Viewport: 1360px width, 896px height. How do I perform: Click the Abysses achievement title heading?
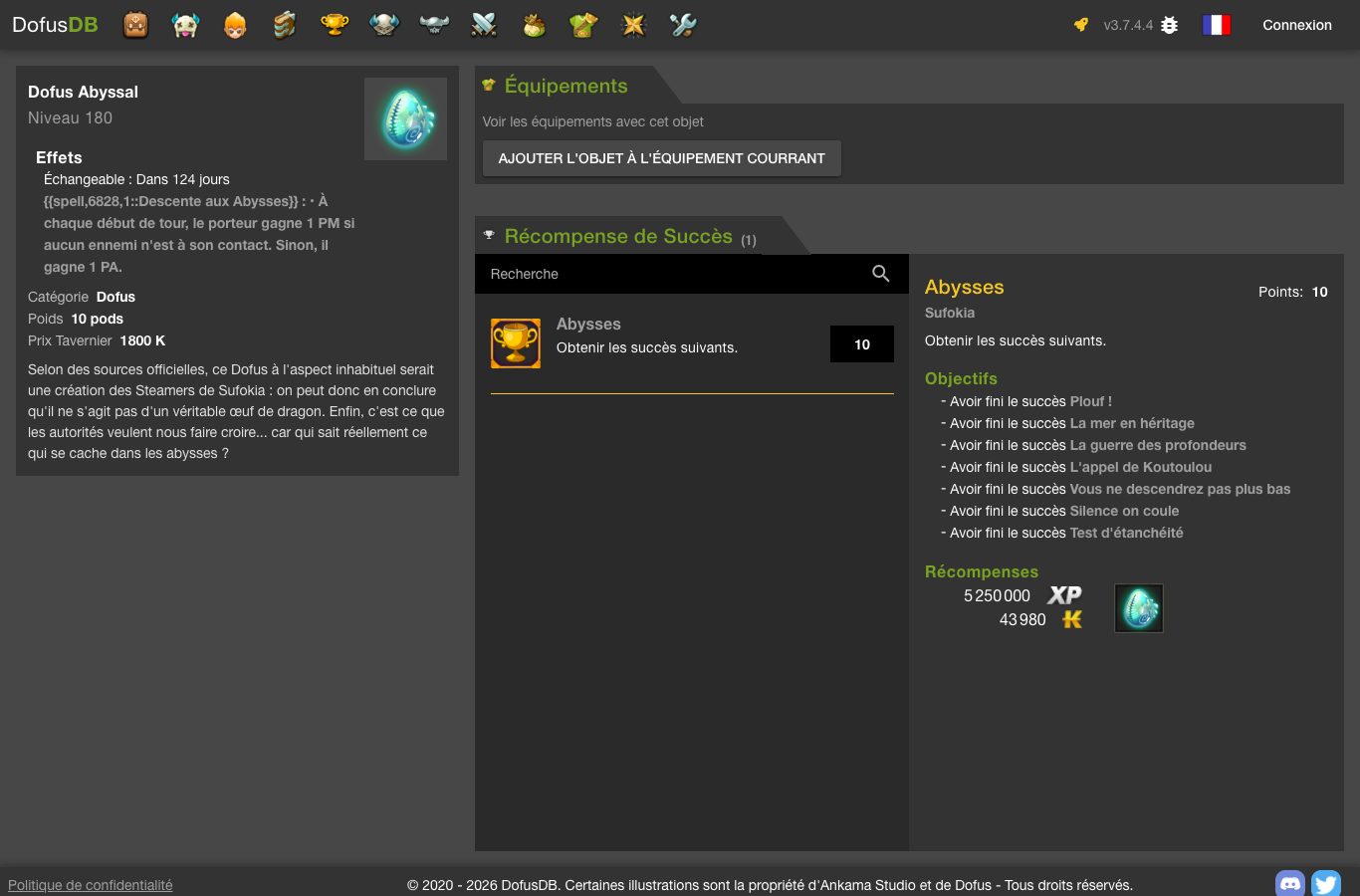tap(964, 287)
